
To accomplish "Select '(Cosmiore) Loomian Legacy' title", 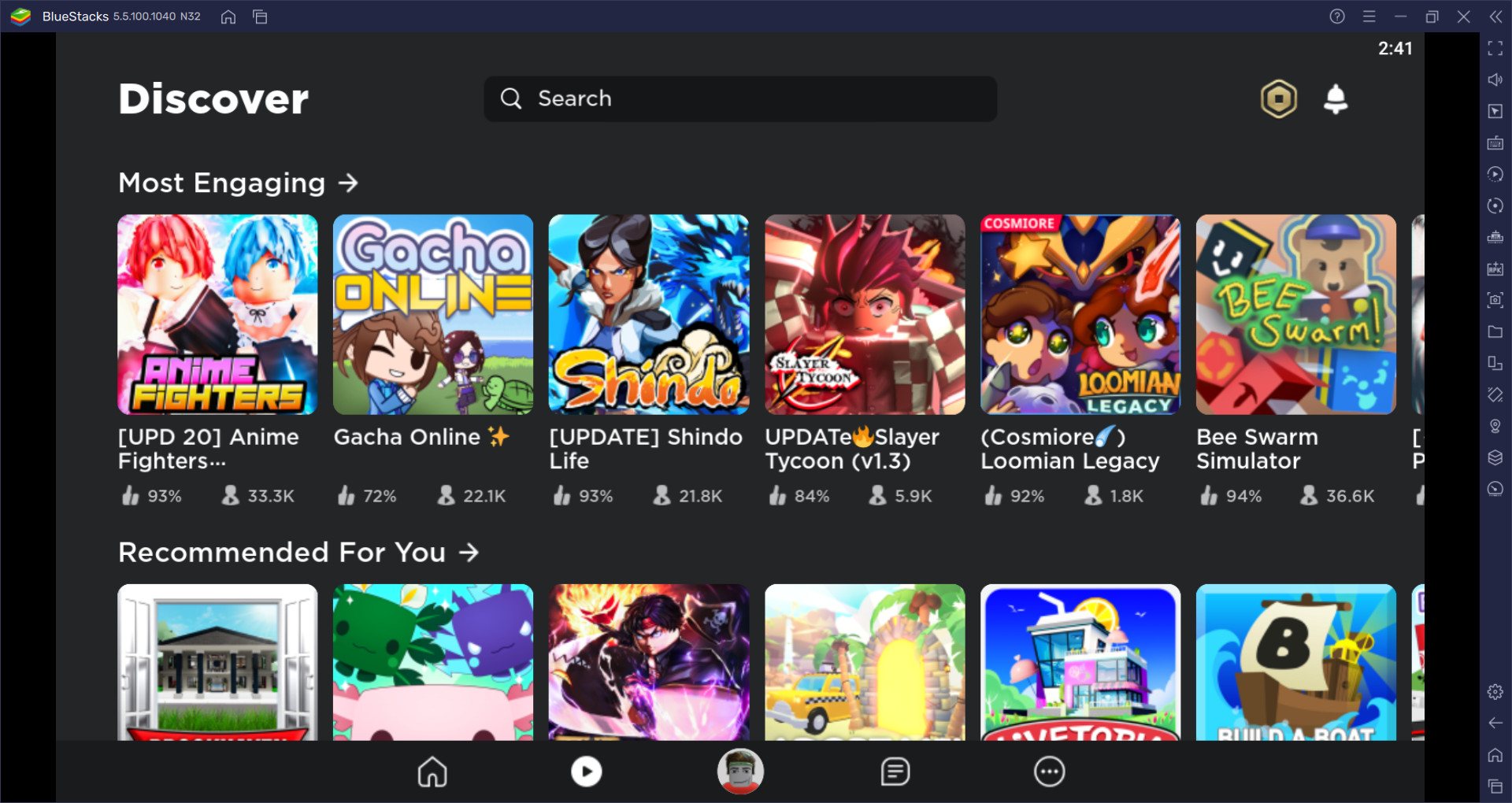I will (1070, 449).
